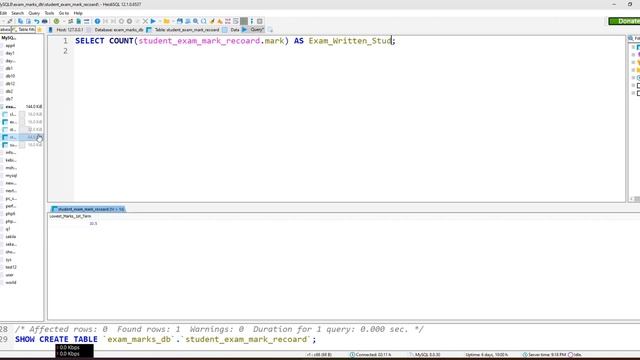Click the Replace text icon next to Find

(204, 21)
